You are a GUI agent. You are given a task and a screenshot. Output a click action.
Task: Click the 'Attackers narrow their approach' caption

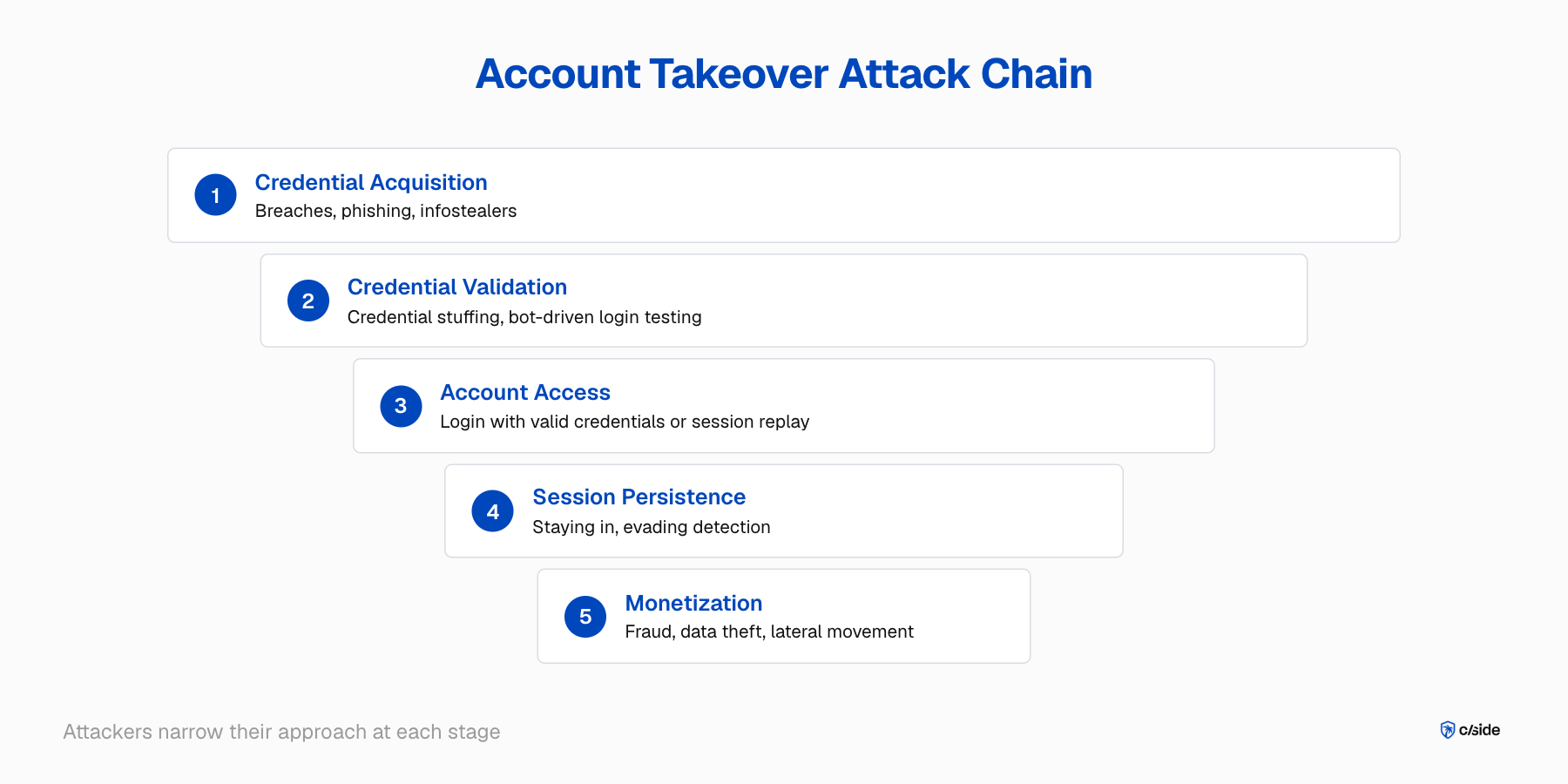[281, 732]
